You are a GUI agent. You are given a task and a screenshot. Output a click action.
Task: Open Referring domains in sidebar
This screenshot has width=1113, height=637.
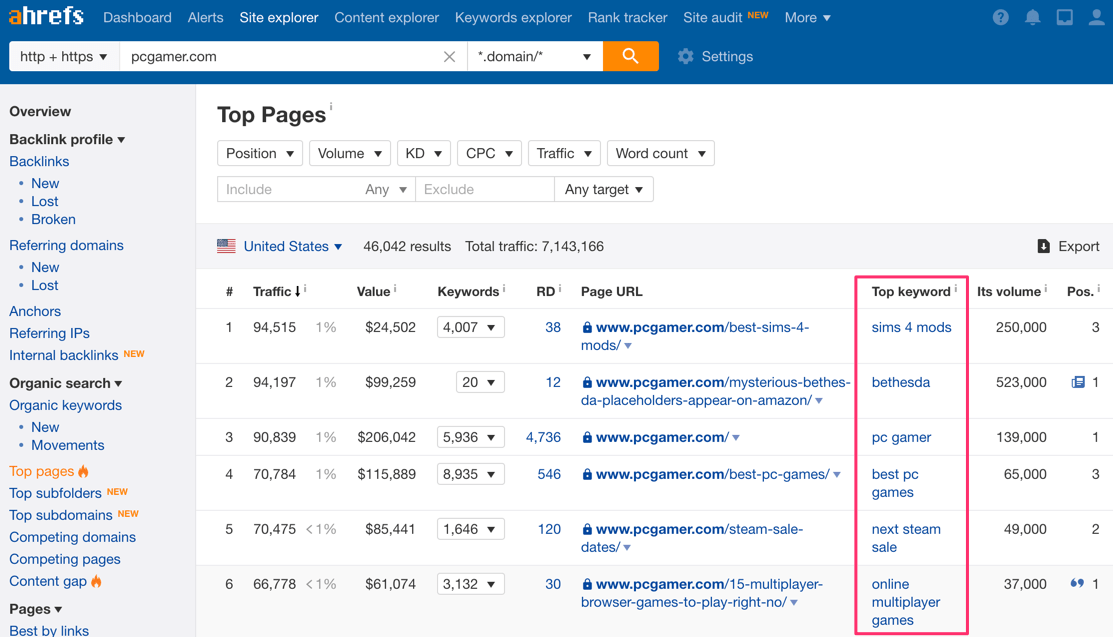(66, 245)
